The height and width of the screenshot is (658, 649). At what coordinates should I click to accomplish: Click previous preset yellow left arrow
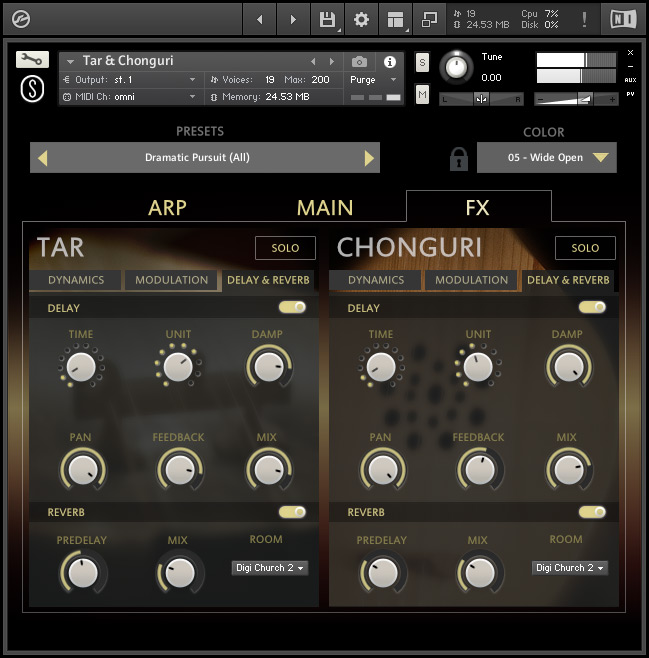pos(42,158)
